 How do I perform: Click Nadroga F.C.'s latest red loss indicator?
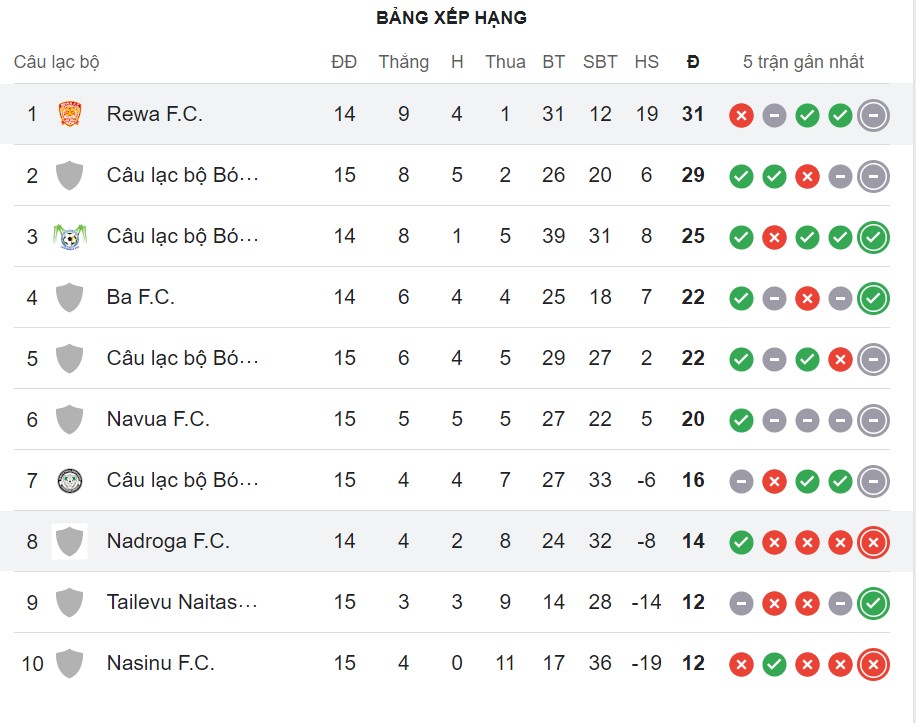pyautogui.click(x=873, y=542)
